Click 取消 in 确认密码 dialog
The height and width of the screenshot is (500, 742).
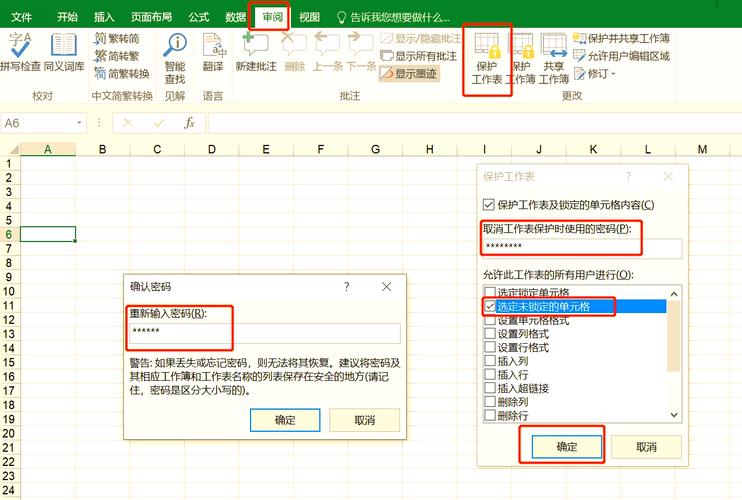[364, 420]
